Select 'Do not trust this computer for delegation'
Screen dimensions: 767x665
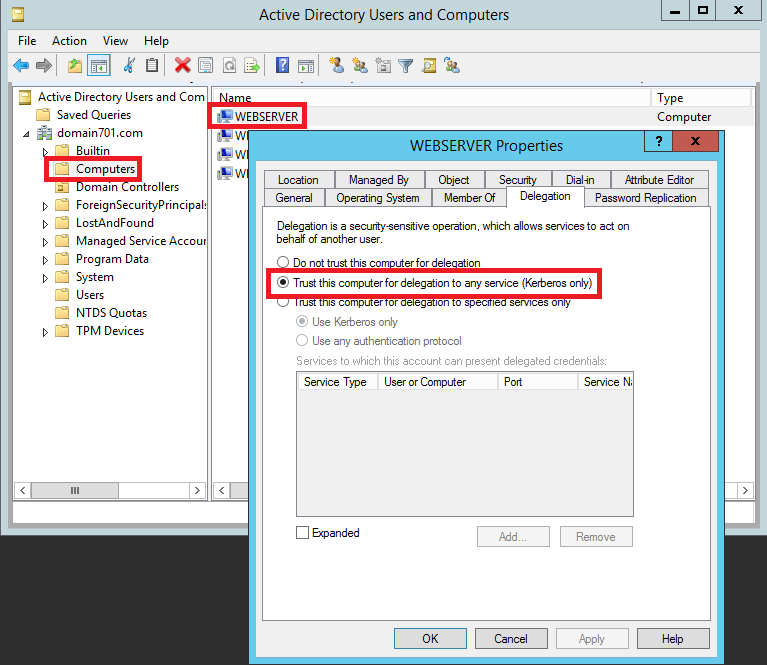click(283, 263)
